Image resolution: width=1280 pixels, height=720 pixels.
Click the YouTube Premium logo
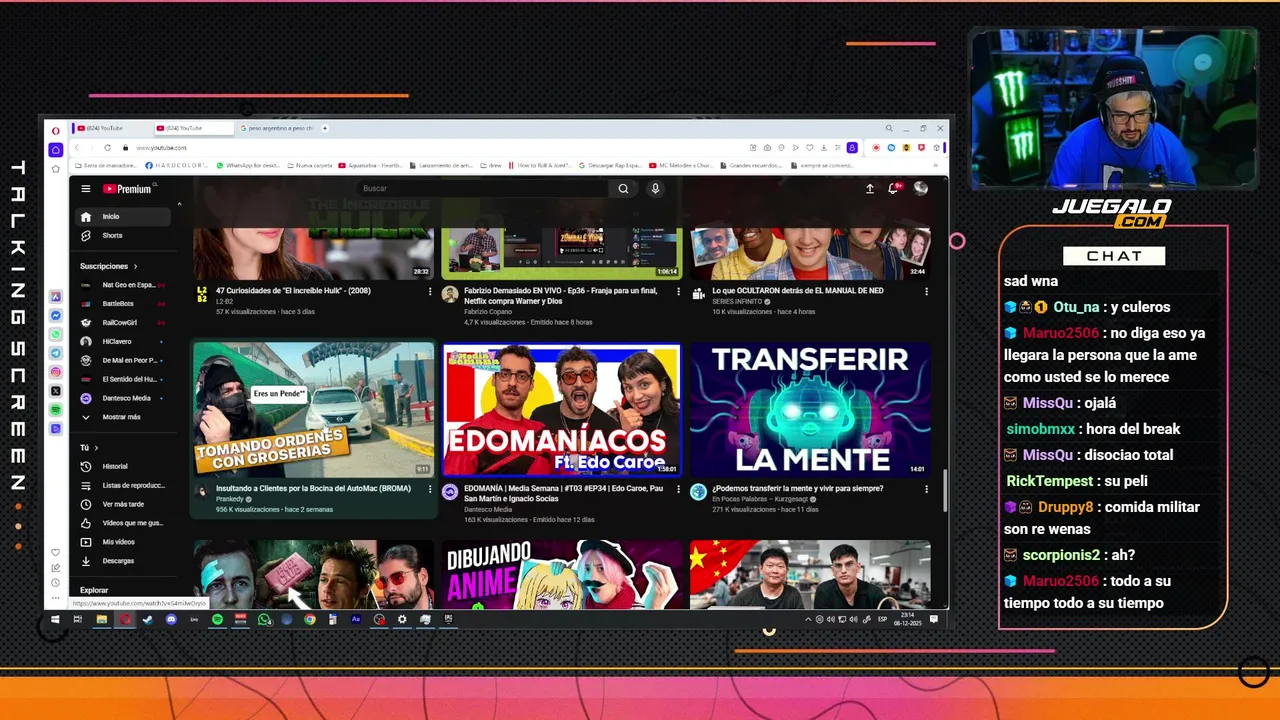point(127,189)
